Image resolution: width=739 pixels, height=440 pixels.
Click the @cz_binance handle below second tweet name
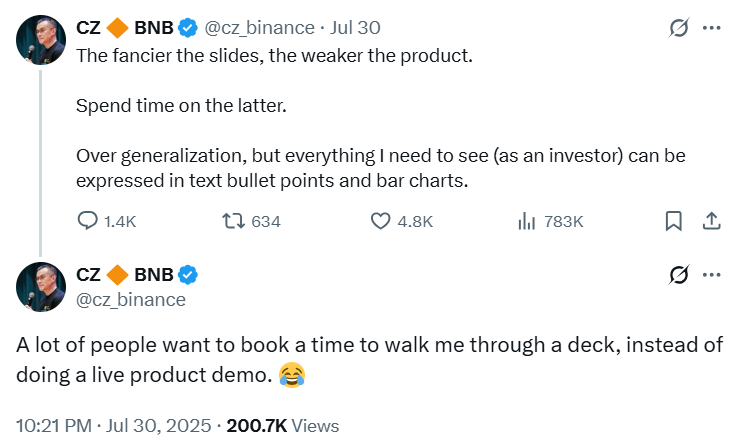(x=131, y=299)
